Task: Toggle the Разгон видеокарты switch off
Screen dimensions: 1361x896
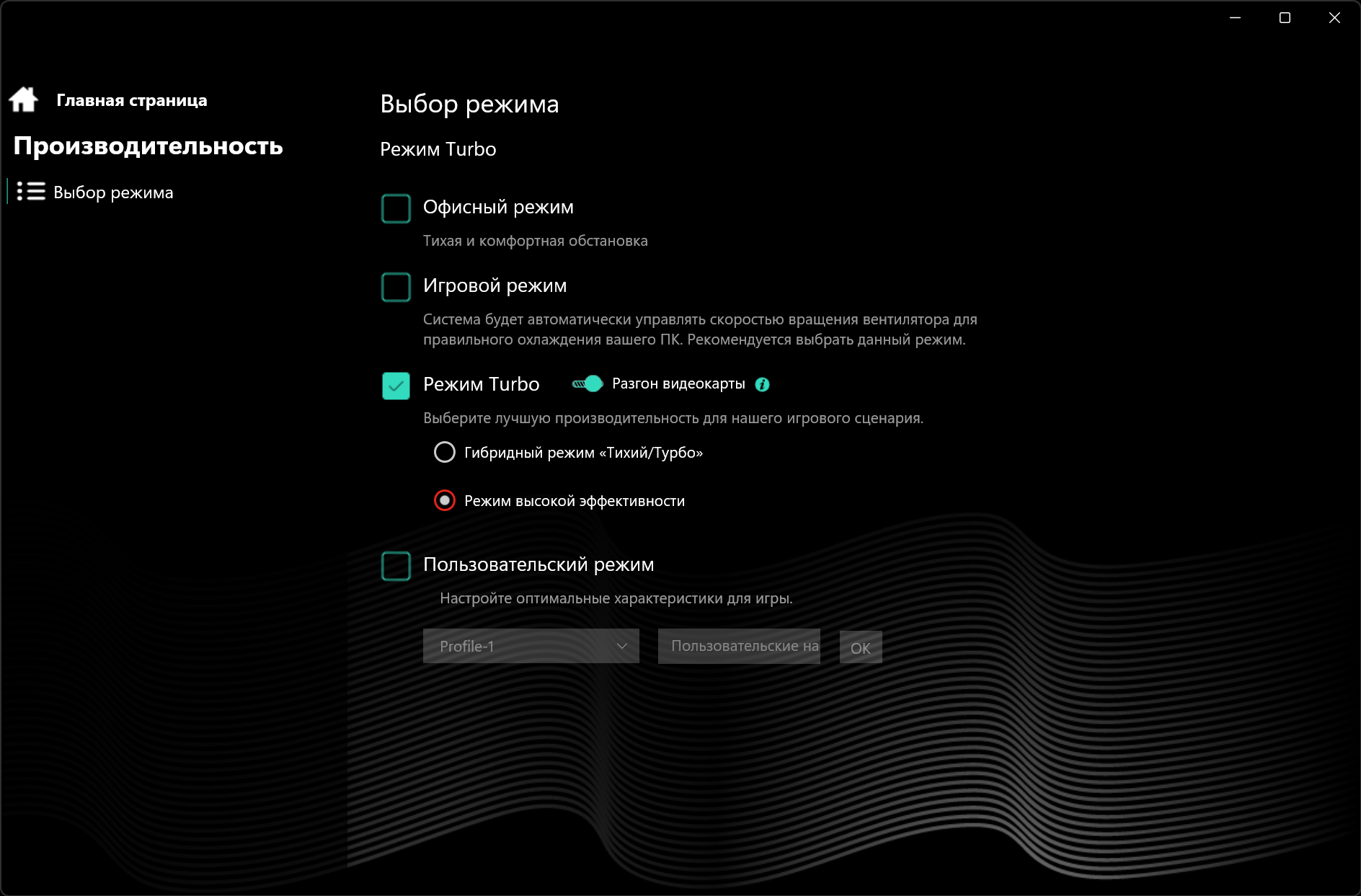Action: 588,383
